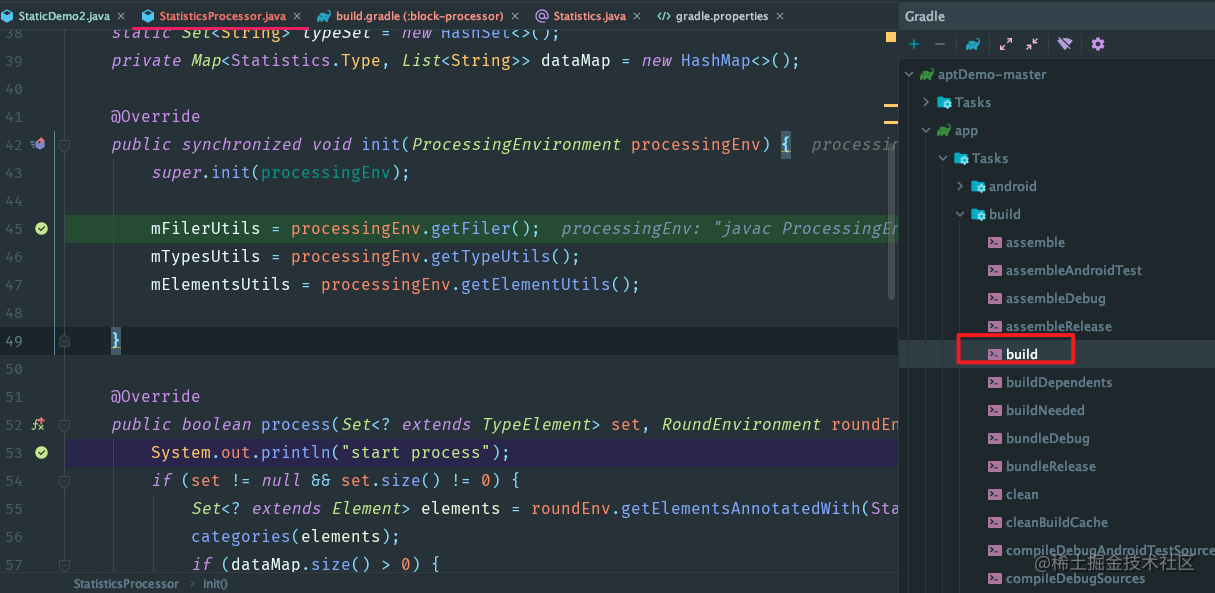
Task: Click the Gradle add project plus icon
Action: pyautogui.click(x=914, y=44)
